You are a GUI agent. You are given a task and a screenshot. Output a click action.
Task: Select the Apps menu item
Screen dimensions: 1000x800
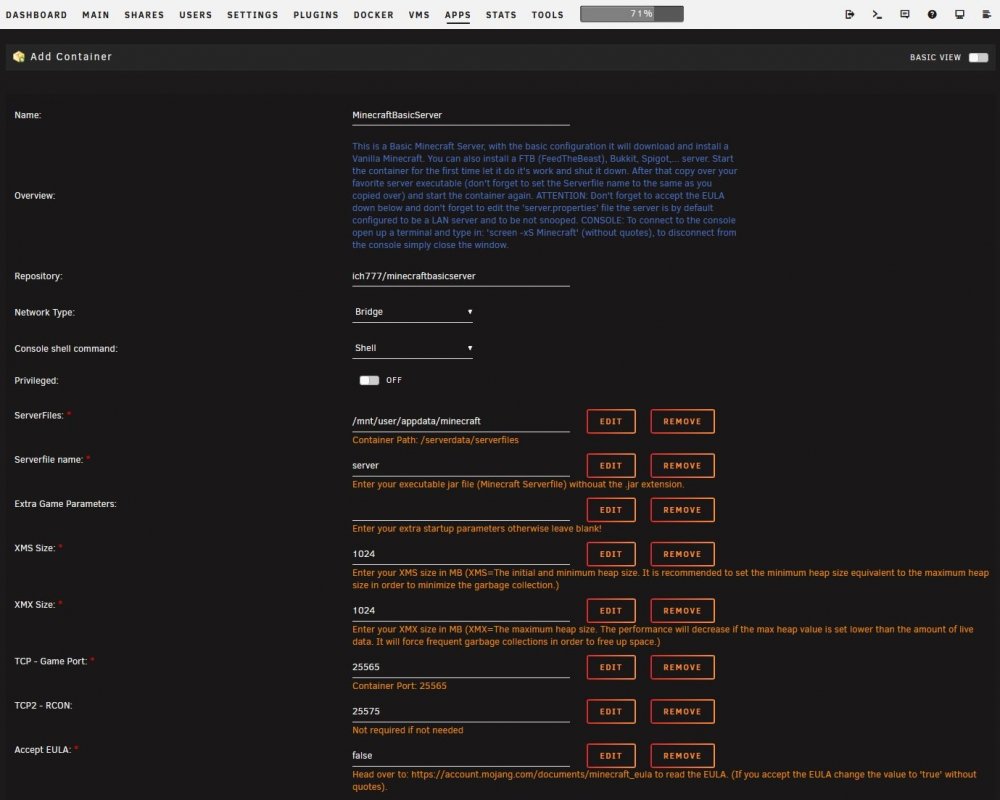click(x=458, y=15)
